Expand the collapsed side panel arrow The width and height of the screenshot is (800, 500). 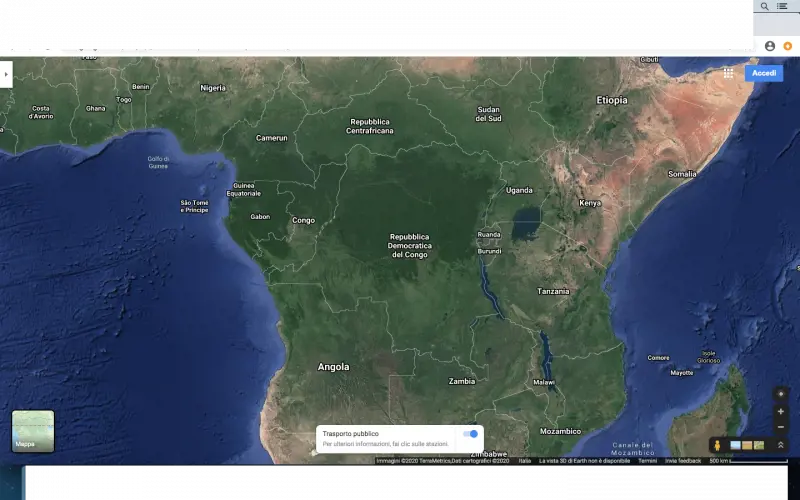tap(6, 74)
